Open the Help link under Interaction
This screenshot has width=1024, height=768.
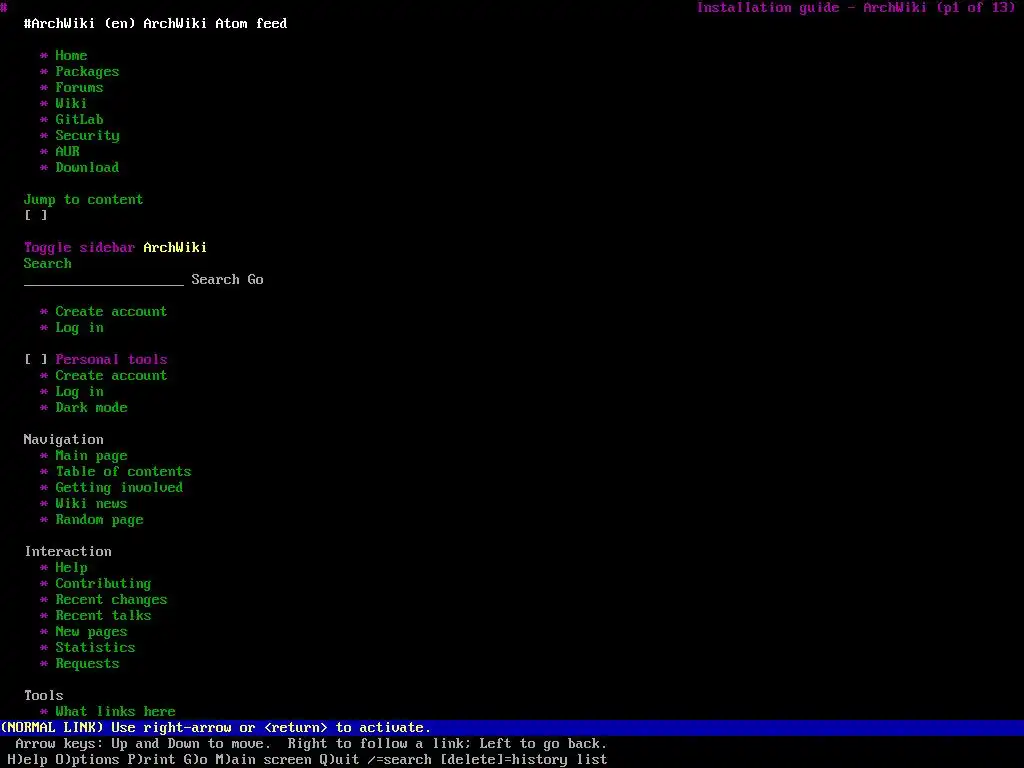click(x=71, y=568)
